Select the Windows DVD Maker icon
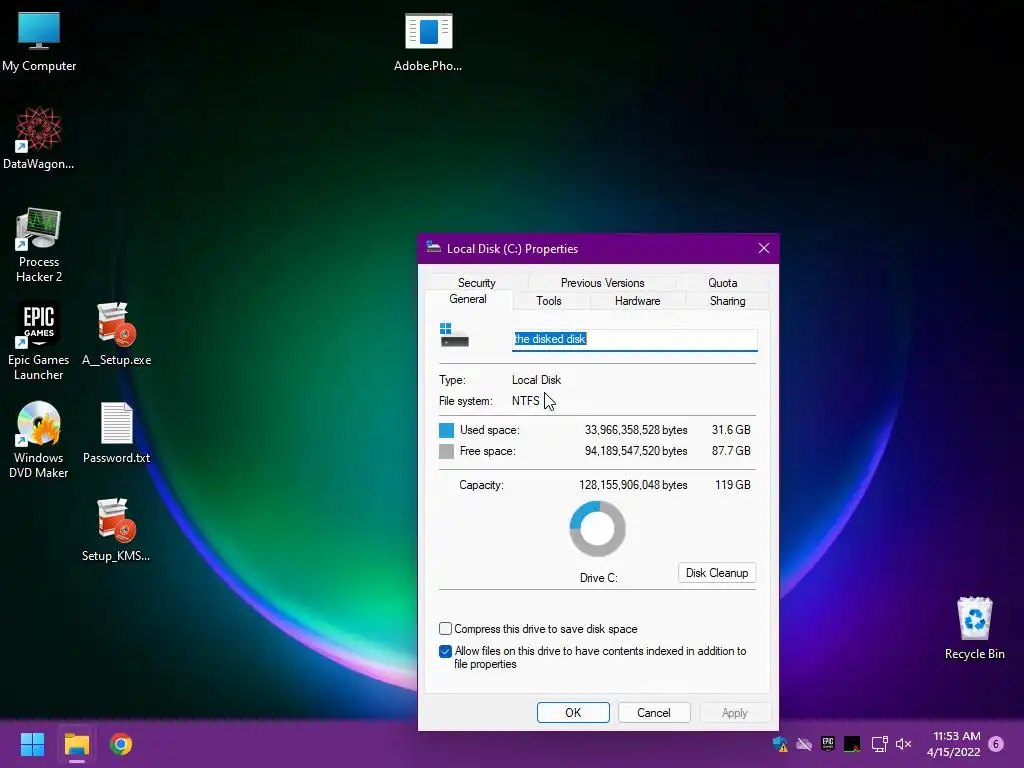The image size is (1024, 768). click(x=39, y=439)
